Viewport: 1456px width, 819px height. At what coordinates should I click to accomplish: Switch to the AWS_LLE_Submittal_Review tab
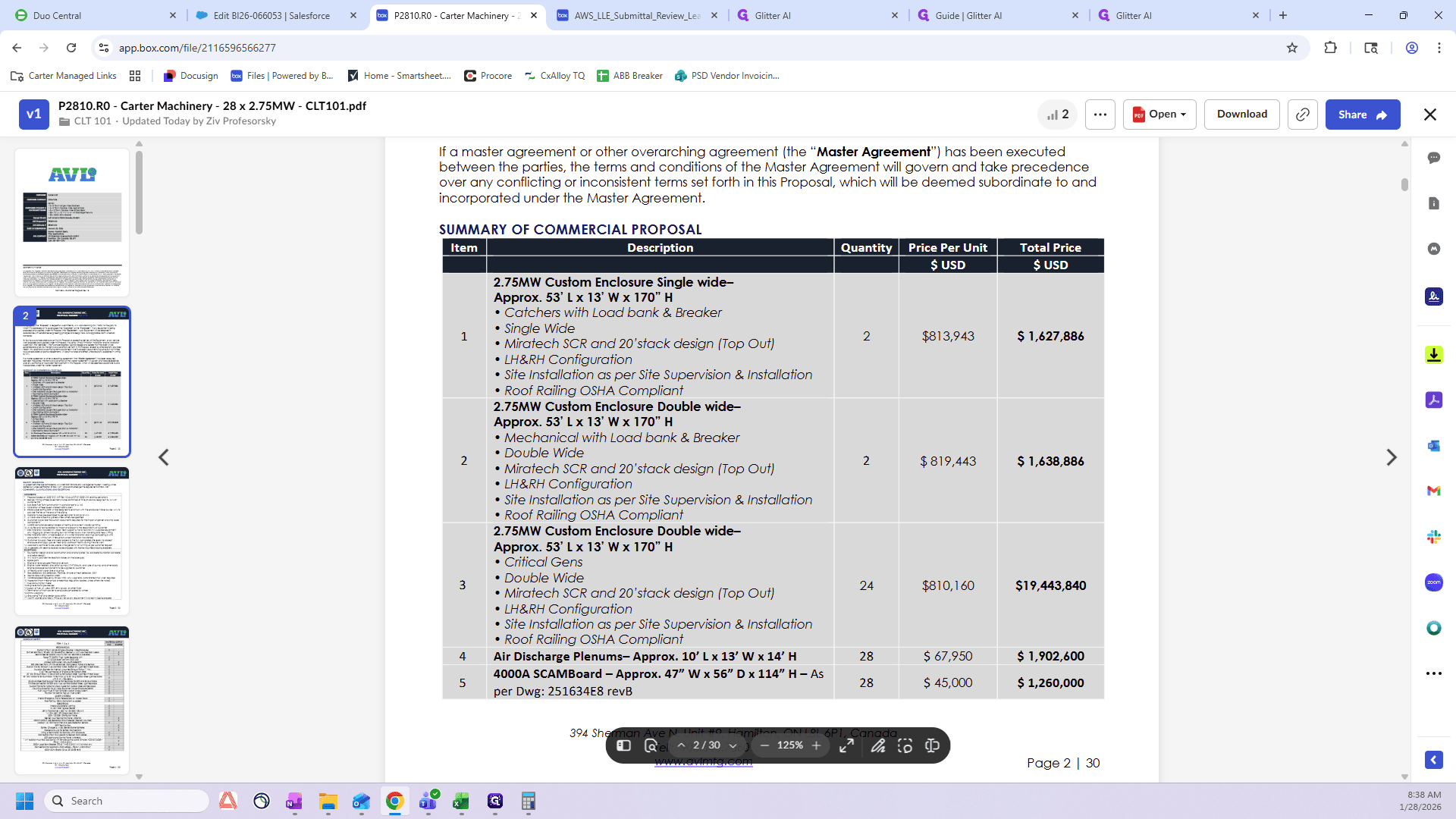(637, 15)
